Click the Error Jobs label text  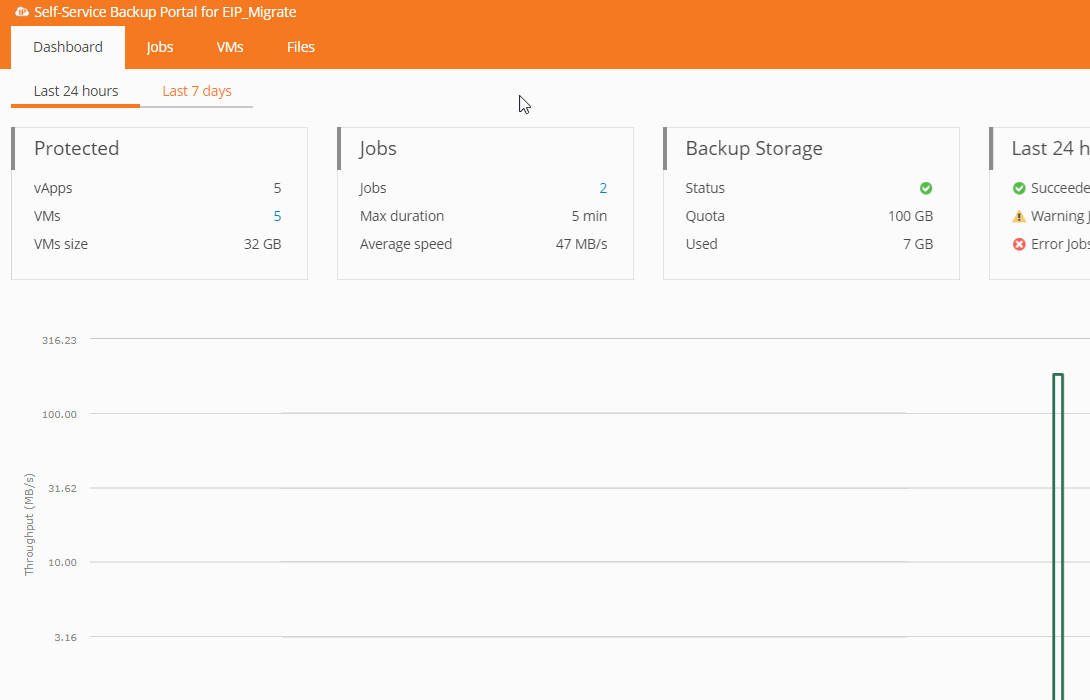coord(1060,244)
